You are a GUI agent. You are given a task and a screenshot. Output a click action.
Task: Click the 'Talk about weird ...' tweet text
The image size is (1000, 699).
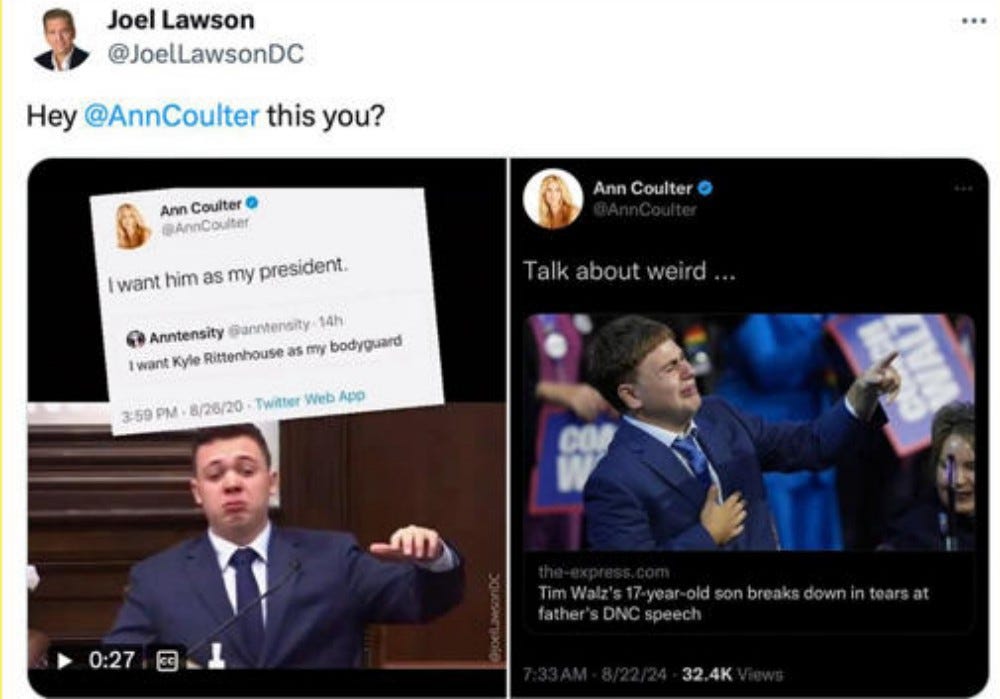coord(629,271)
